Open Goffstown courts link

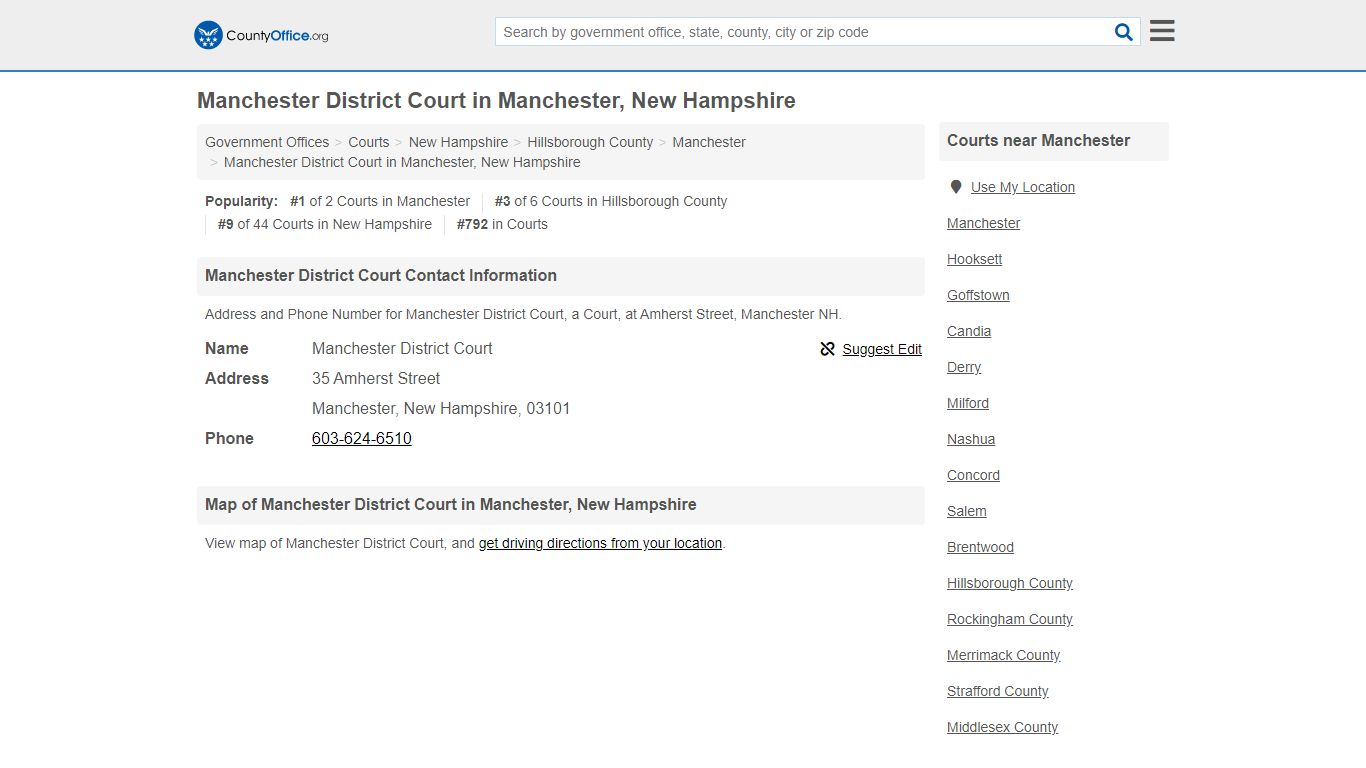point(978,295)
